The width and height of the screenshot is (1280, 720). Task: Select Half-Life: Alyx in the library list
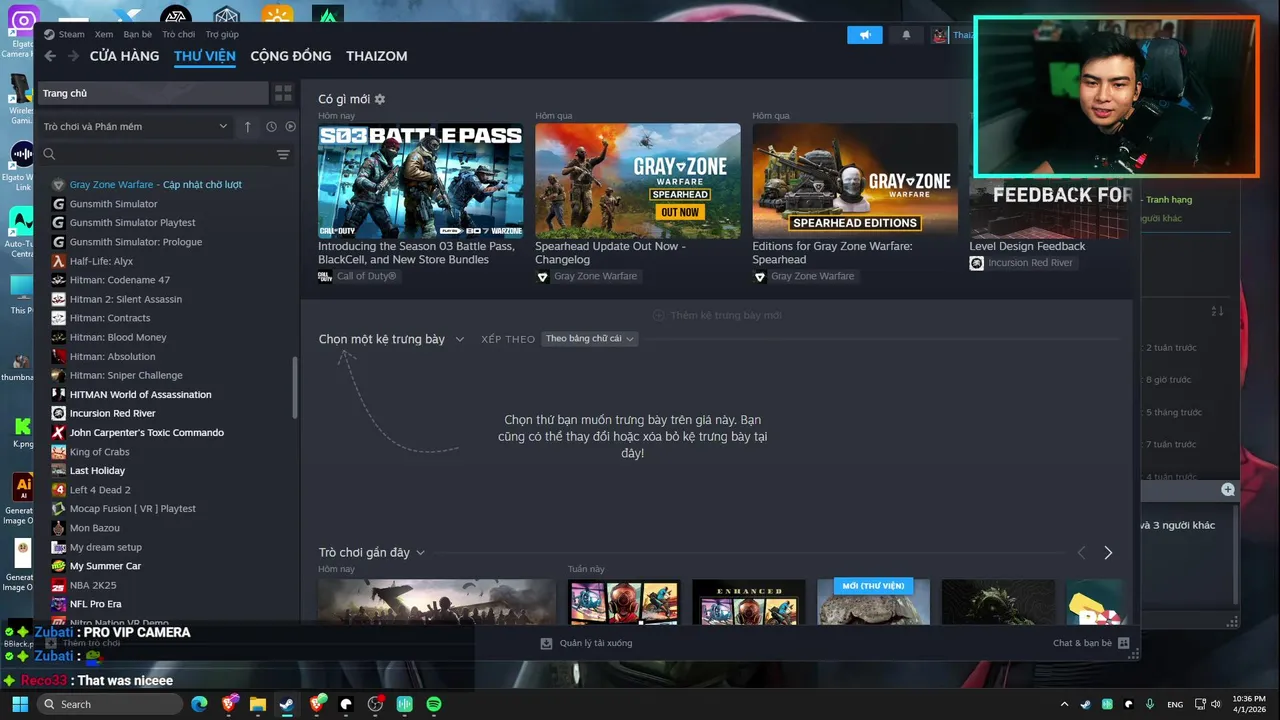tap(101, 261)
